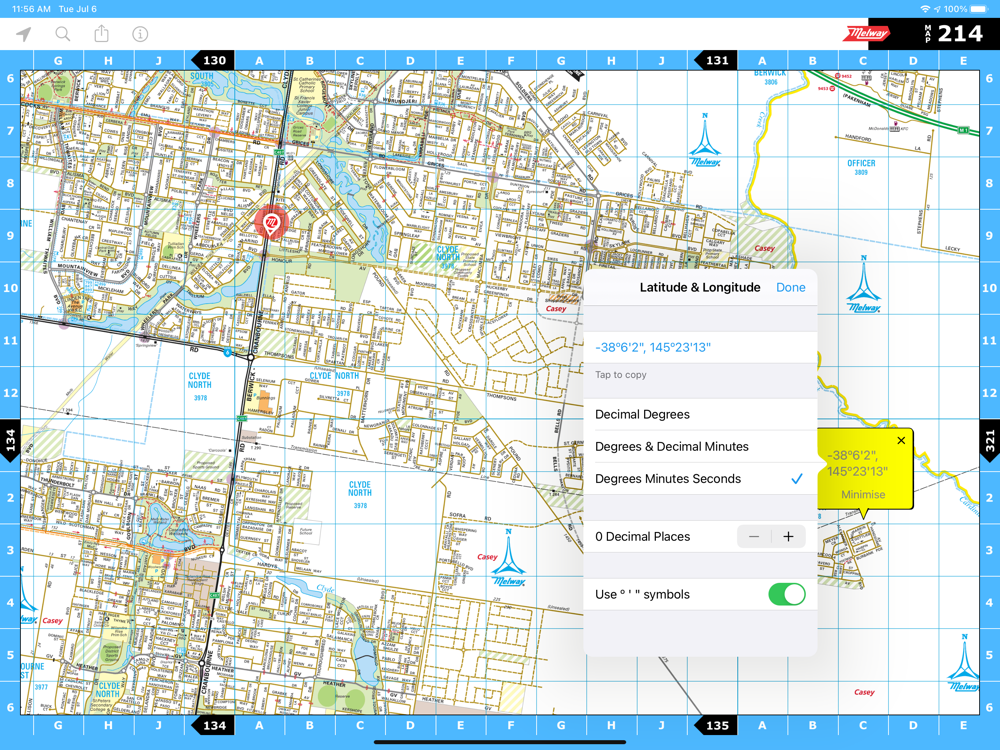This screenshot has width=1000, height=750.
Task: Increase decimal places with plus button
Action: [x=788, y=536]
